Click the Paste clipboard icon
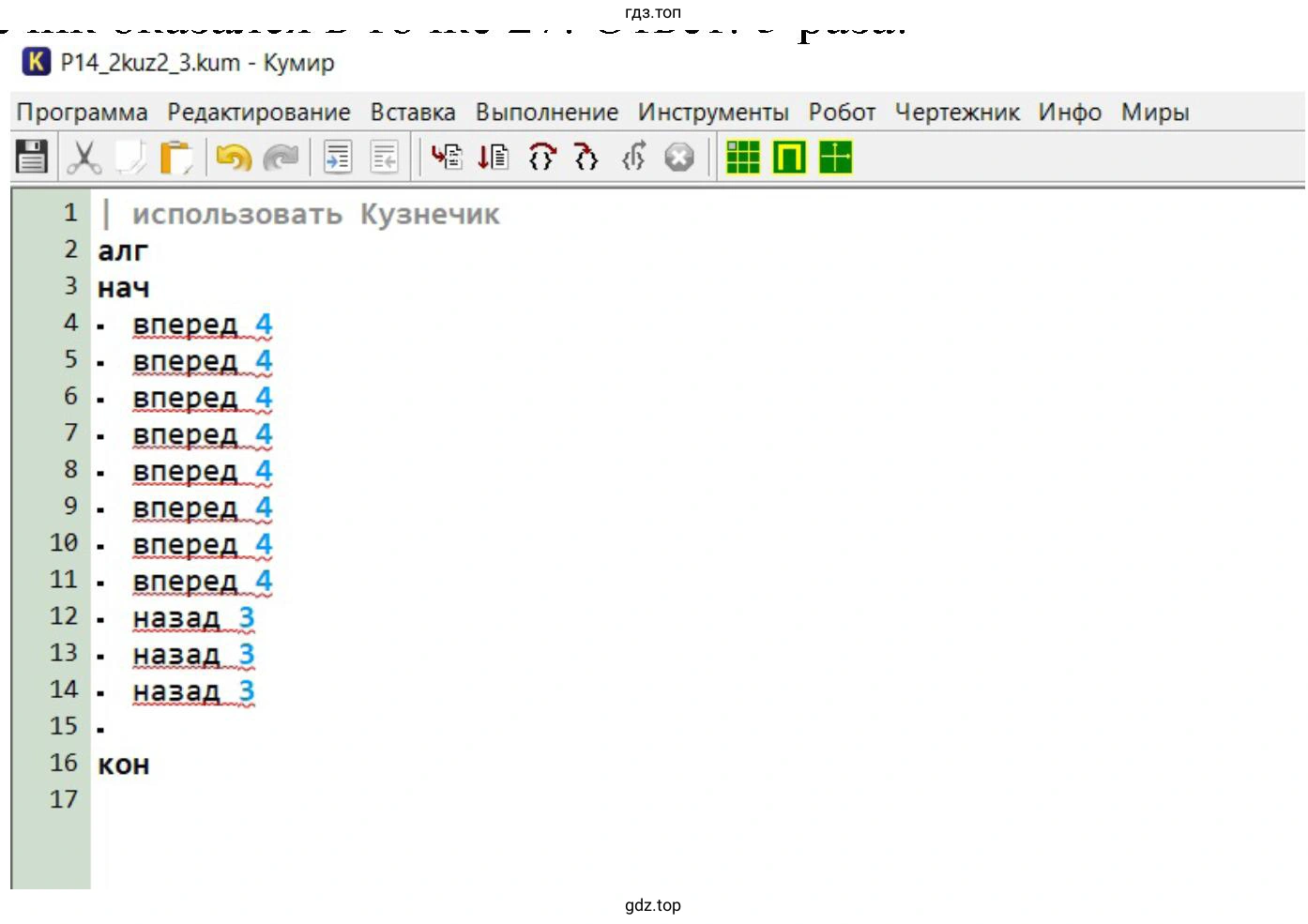The image size is (1308, 924). (175, 157)
